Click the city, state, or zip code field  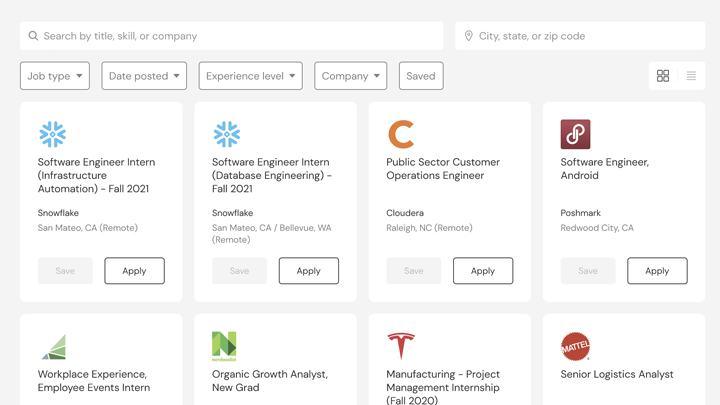[580, 36]
